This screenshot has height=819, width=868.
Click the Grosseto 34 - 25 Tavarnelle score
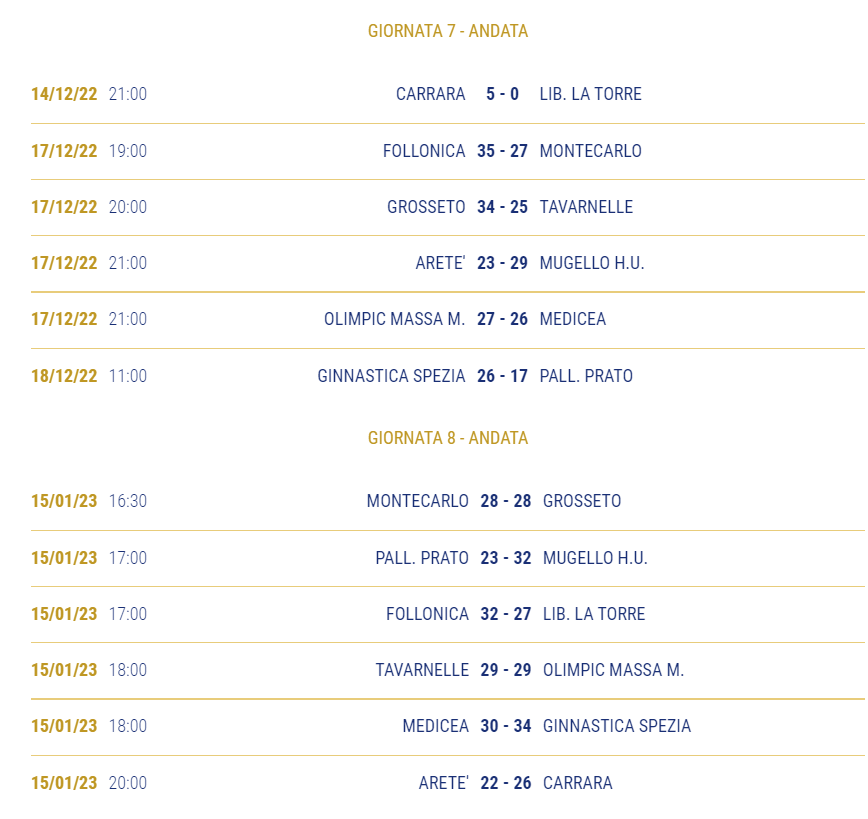[502, 207]
